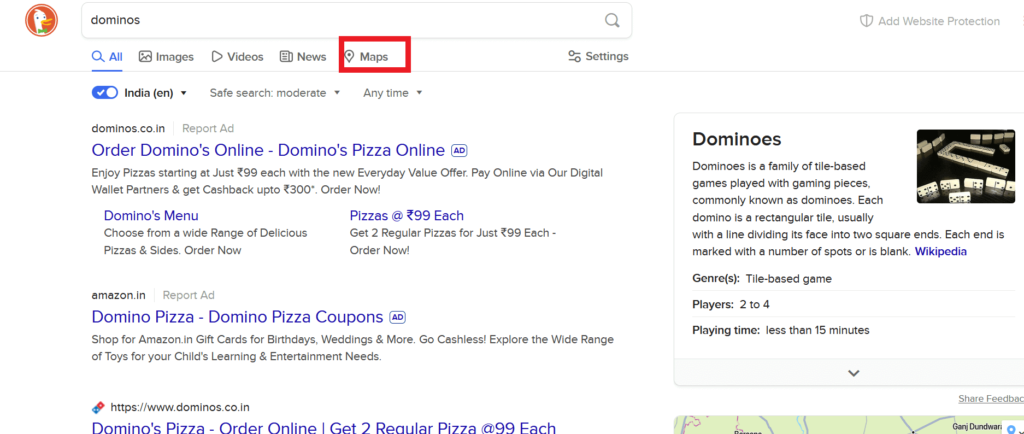Click the Add Website Protection text
This screenshot has height=434, width=1024.
tap(939, 21)
